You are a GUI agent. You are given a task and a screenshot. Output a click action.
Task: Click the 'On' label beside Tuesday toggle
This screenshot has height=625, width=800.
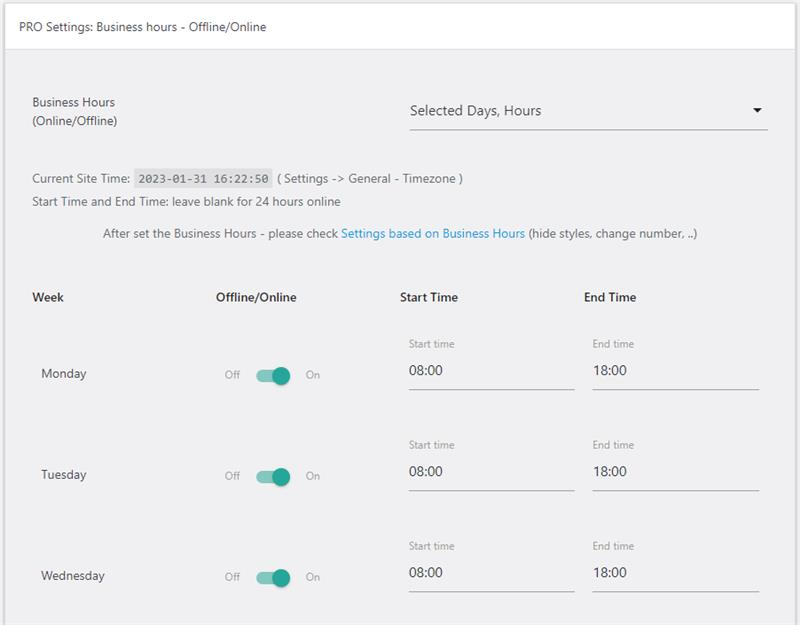313,476
